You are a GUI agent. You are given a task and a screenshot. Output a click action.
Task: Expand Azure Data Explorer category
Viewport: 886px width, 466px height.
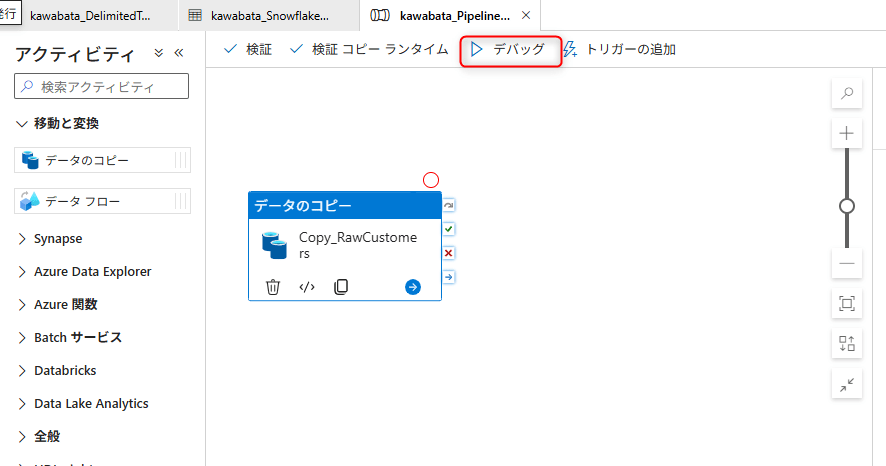(22, 272)
